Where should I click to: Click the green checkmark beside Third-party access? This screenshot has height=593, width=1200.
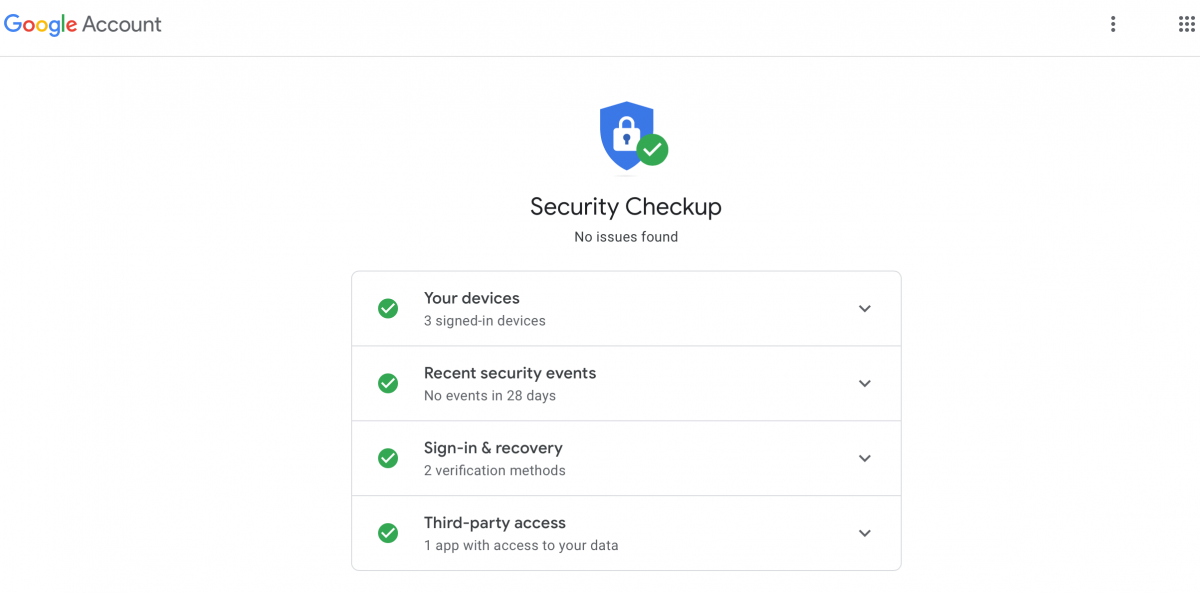[x=388, y=533]
